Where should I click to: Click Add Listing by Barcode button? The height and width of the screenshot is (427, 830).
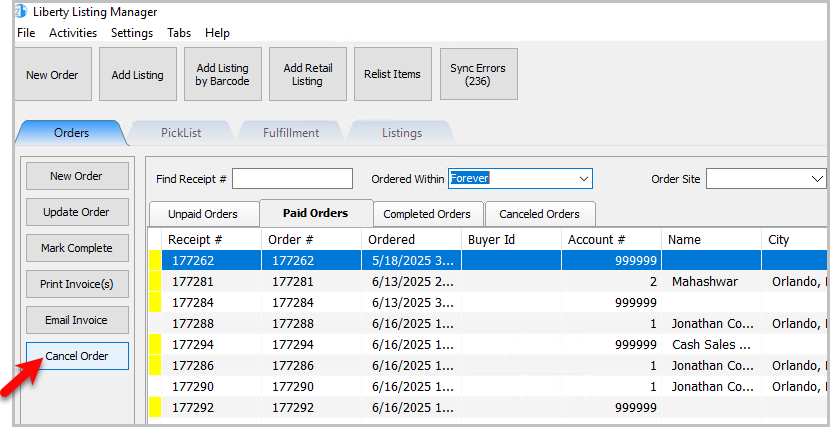[222, 75]
